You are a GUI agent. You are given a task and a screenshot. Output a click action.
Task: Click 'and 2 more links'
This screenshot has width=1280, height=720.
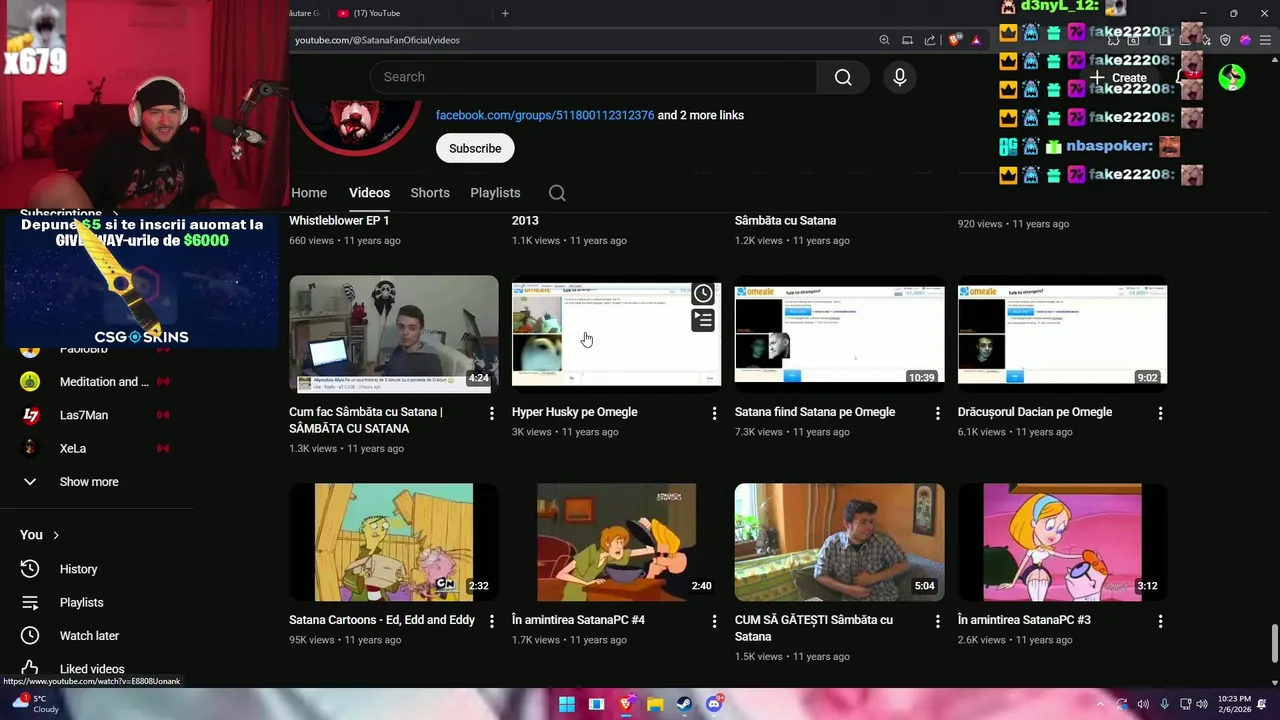click(701, 115)
